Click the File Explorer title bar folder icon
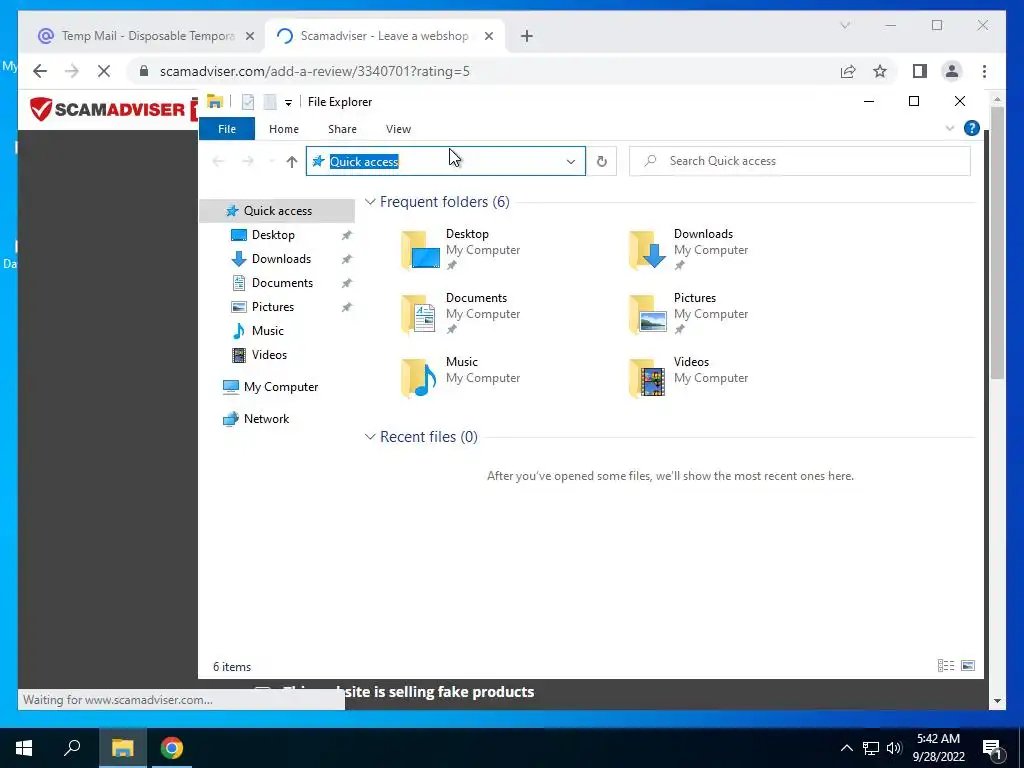 [214, 101]
